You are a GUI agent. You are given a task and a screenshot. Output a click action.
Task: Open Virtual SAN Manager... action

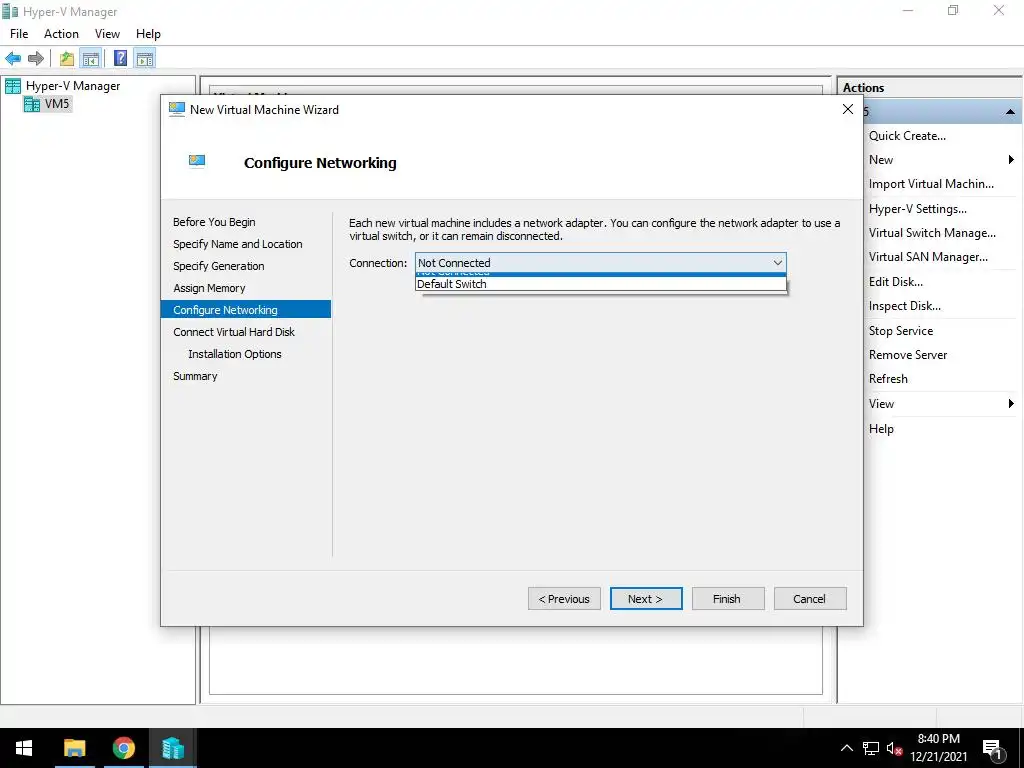(x=928, y=257)
